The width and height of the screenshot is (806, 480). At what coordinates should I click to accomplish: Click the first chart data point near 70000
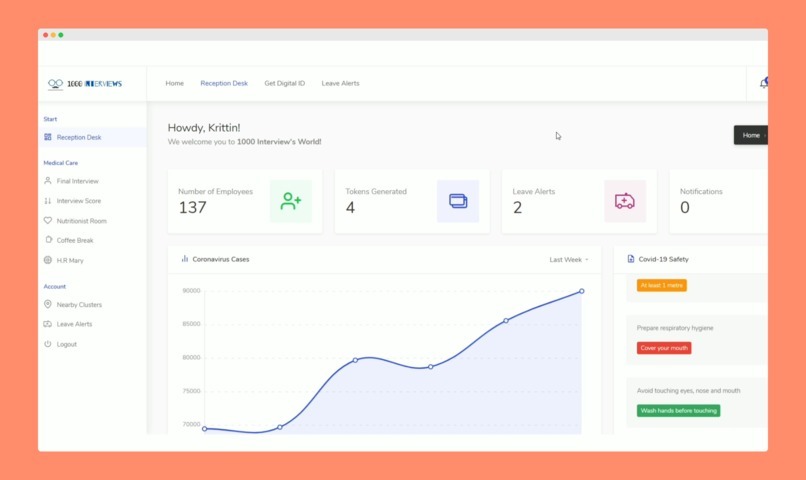[x=205, y=429]
